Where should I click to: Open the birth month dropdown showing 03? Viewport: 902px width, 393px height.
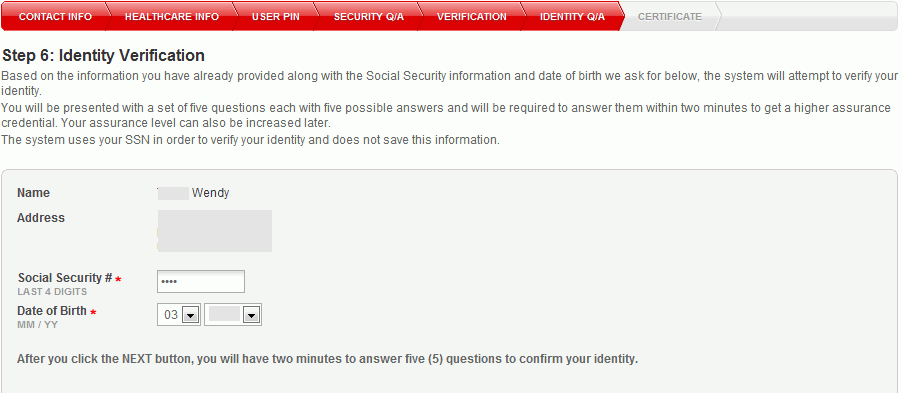point(179,315)
